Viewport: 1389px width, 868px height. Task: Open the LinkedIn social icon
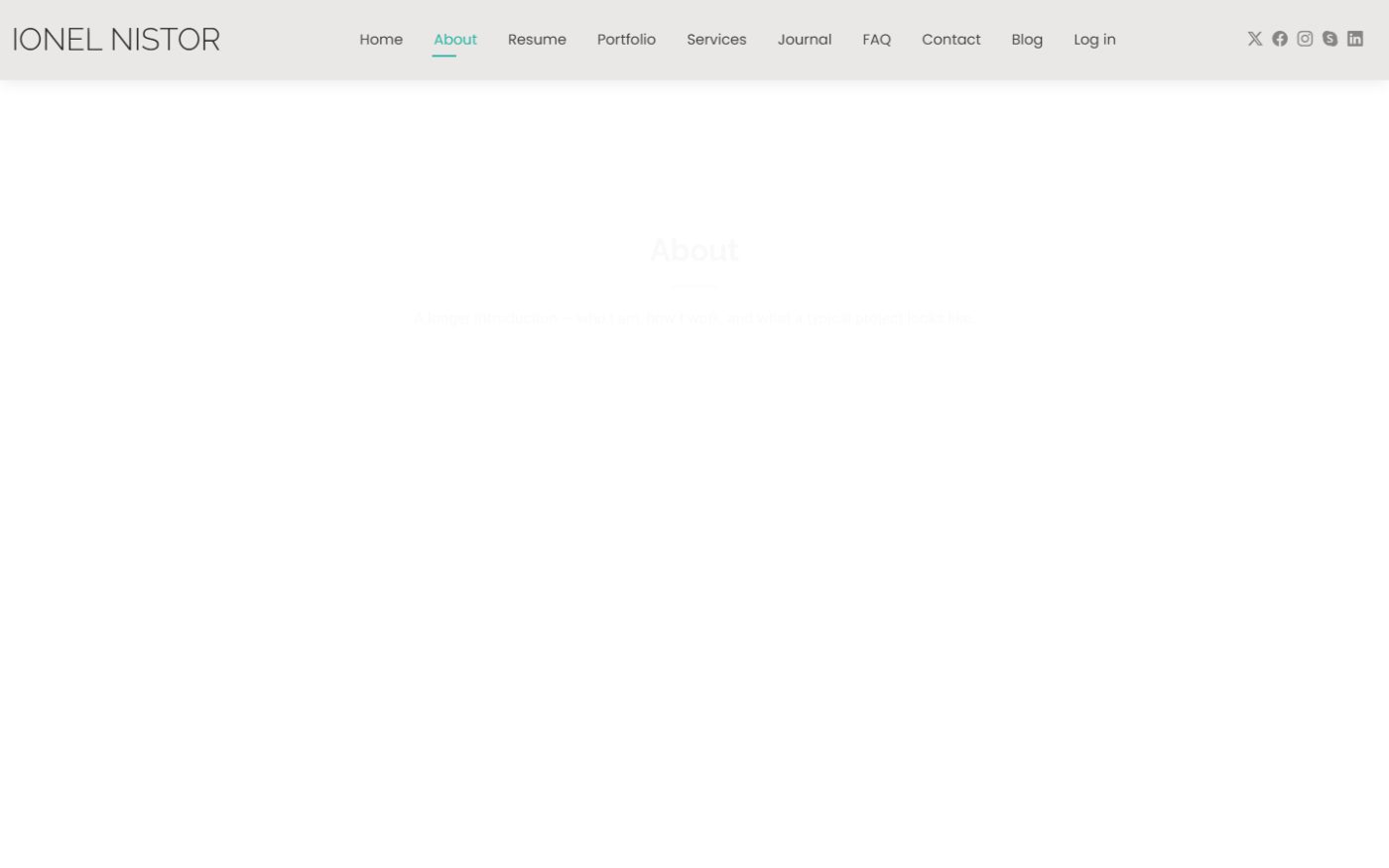(x=1354, y=39)
